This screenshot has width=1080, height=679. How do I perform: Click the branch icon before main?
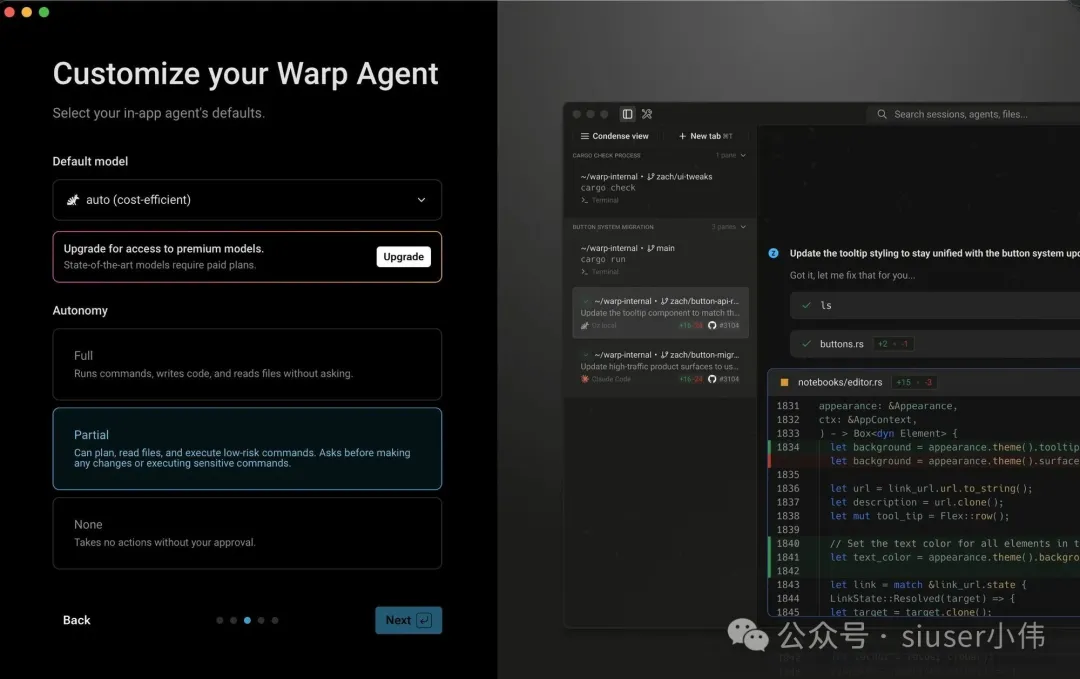(x=651, y=249)
